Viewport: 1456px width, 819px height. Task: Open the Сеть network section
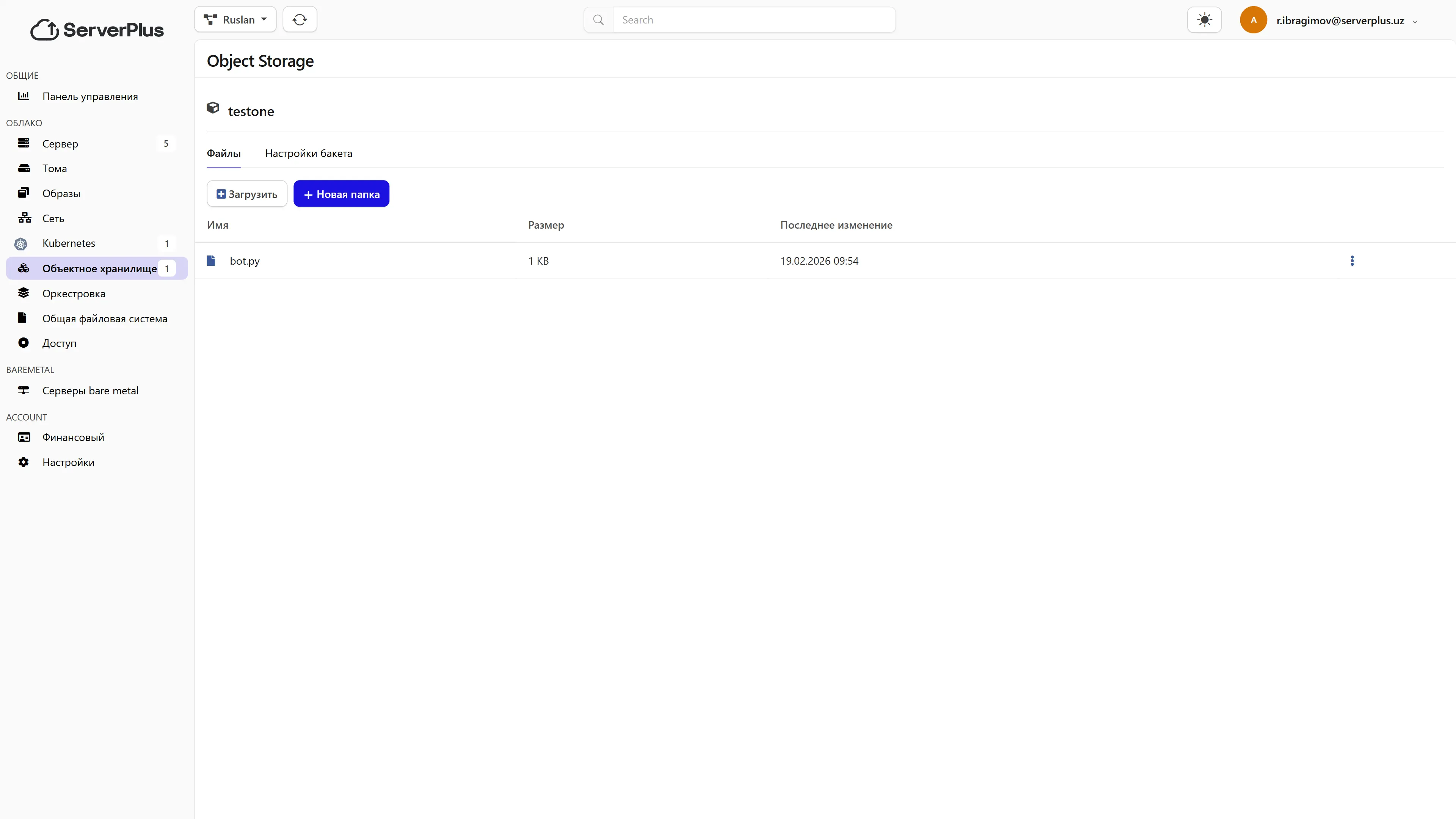pos(53,219)
